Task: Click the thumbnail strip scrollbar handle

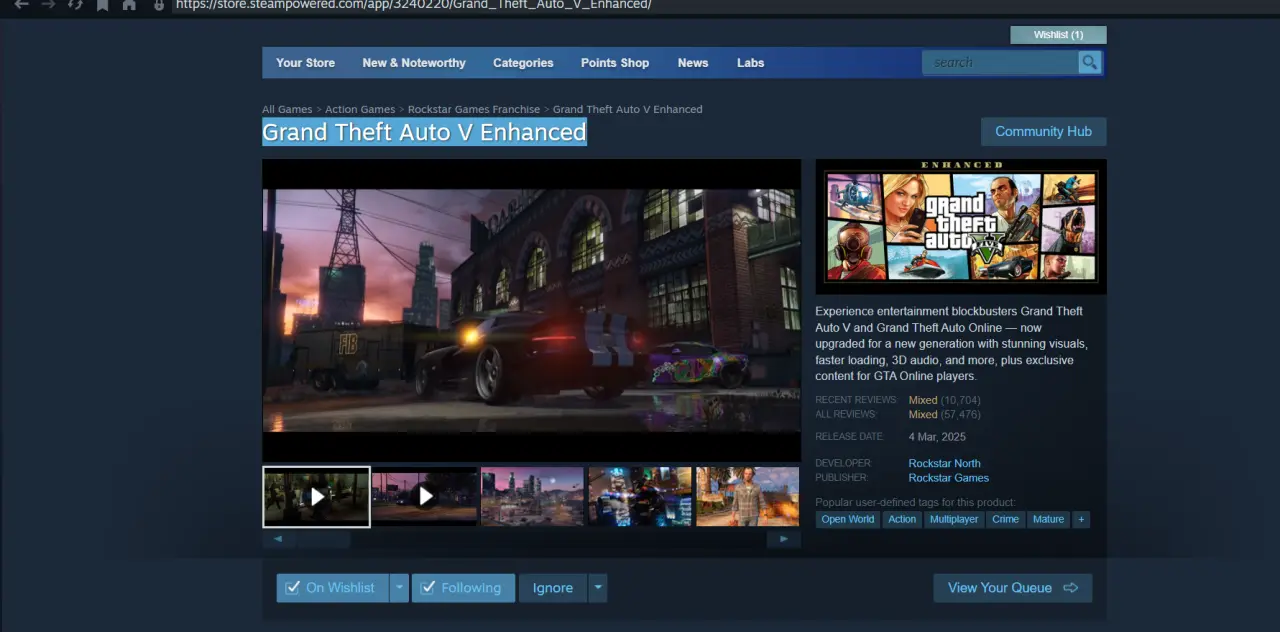Action: coord(322,539)
